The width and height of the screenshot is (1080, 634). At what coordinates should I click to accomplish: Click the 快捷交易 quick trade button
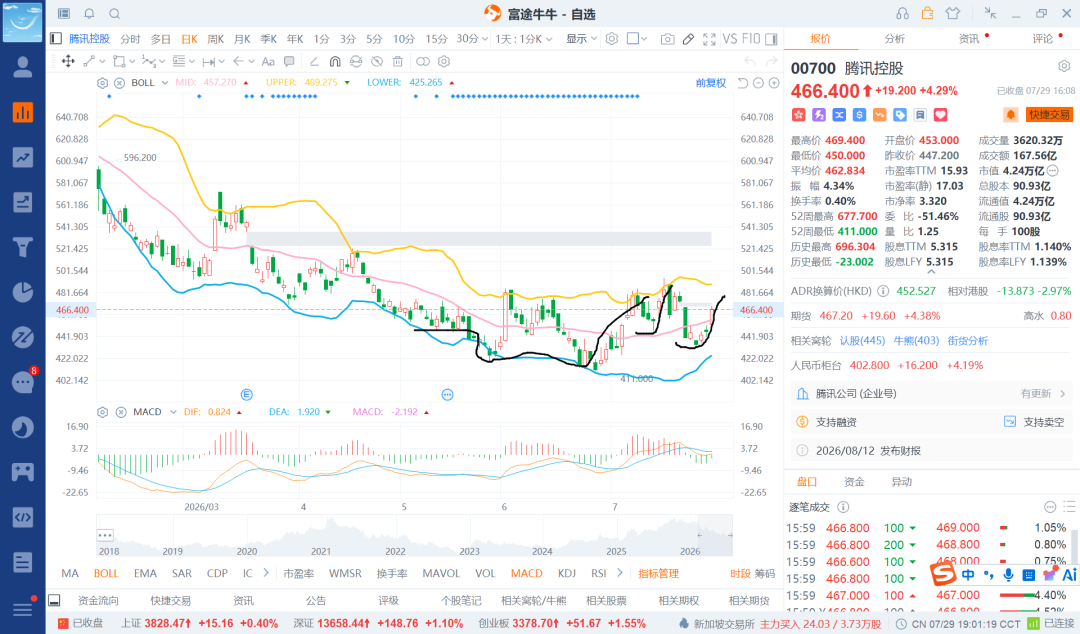pos(1050,115)
